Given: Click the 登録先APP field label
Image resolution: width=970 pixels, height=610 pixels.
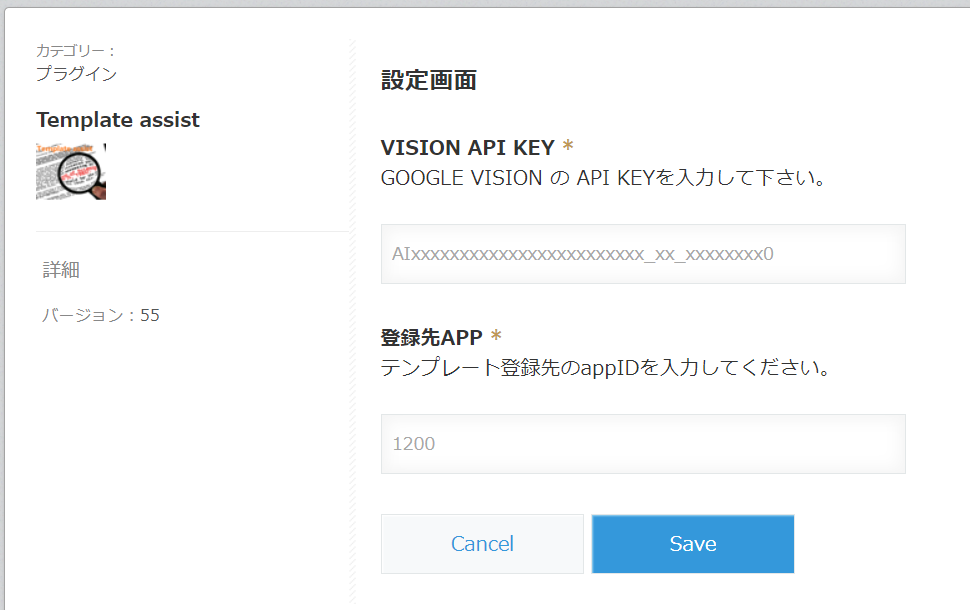Looking at the screenshot, I should (x=431, y=338).
